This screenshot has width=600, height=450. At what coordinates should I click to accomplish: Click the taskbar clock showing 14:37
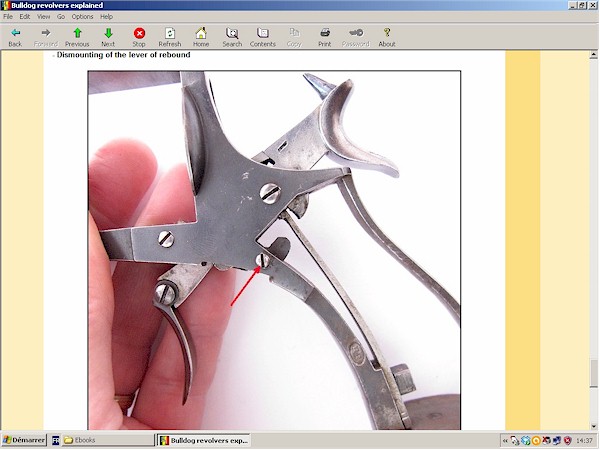pyautogui.click(x=584, y=441)
